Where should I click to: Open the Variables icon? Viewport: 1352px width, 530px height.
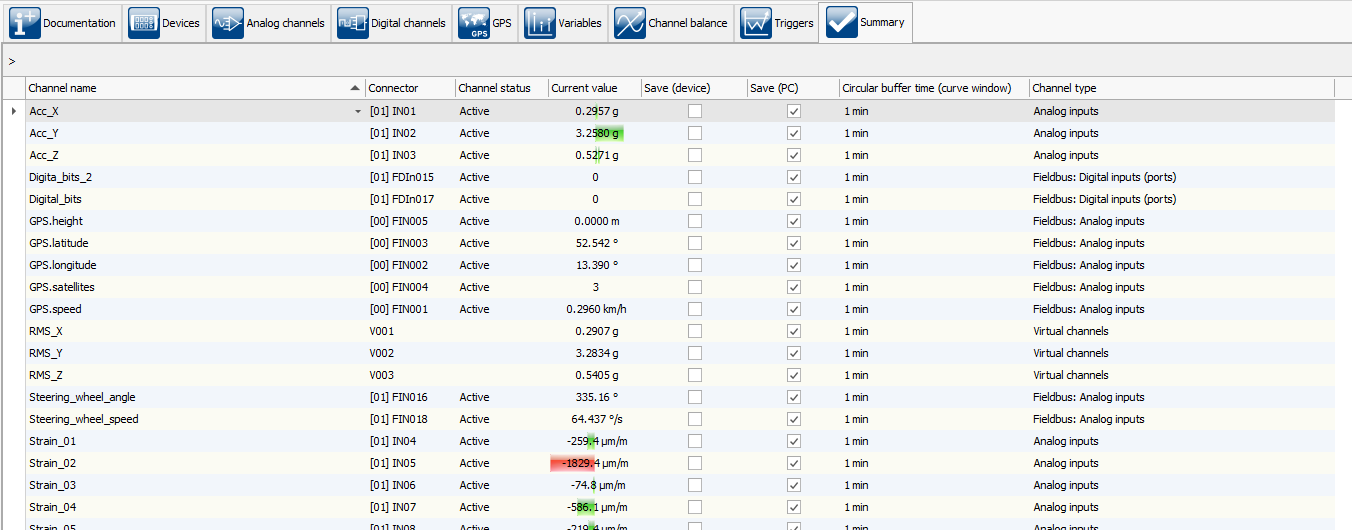[x=540, y=23]
